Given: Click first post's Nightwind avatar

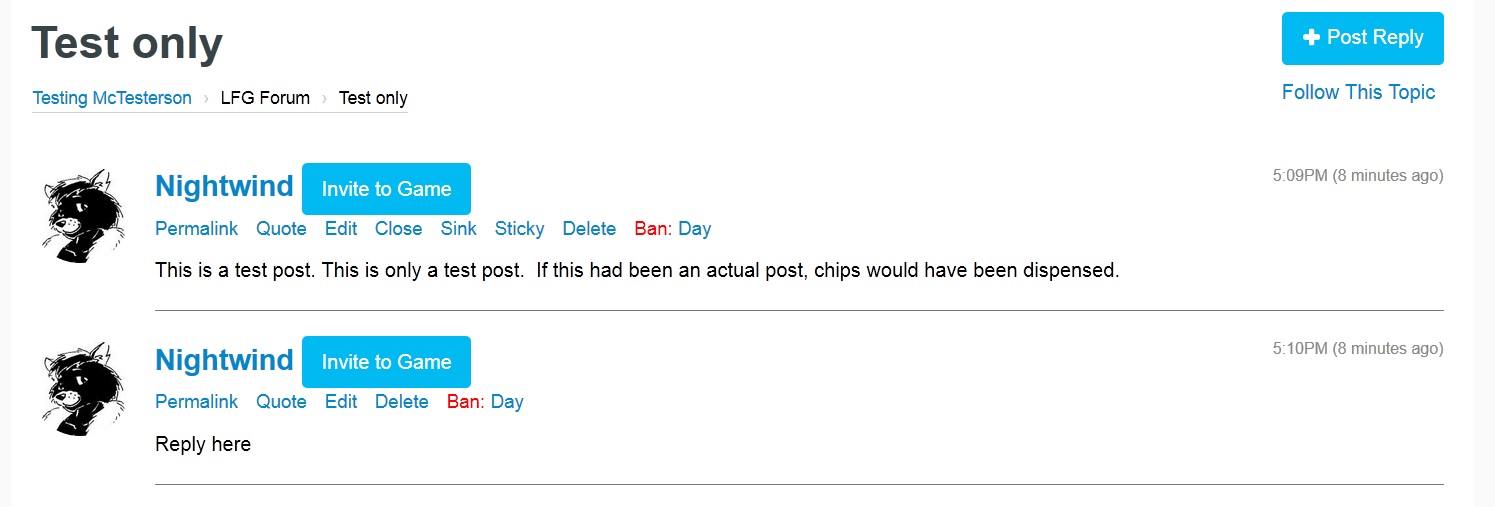Looking at the screenshot, I should click(83, 214).
